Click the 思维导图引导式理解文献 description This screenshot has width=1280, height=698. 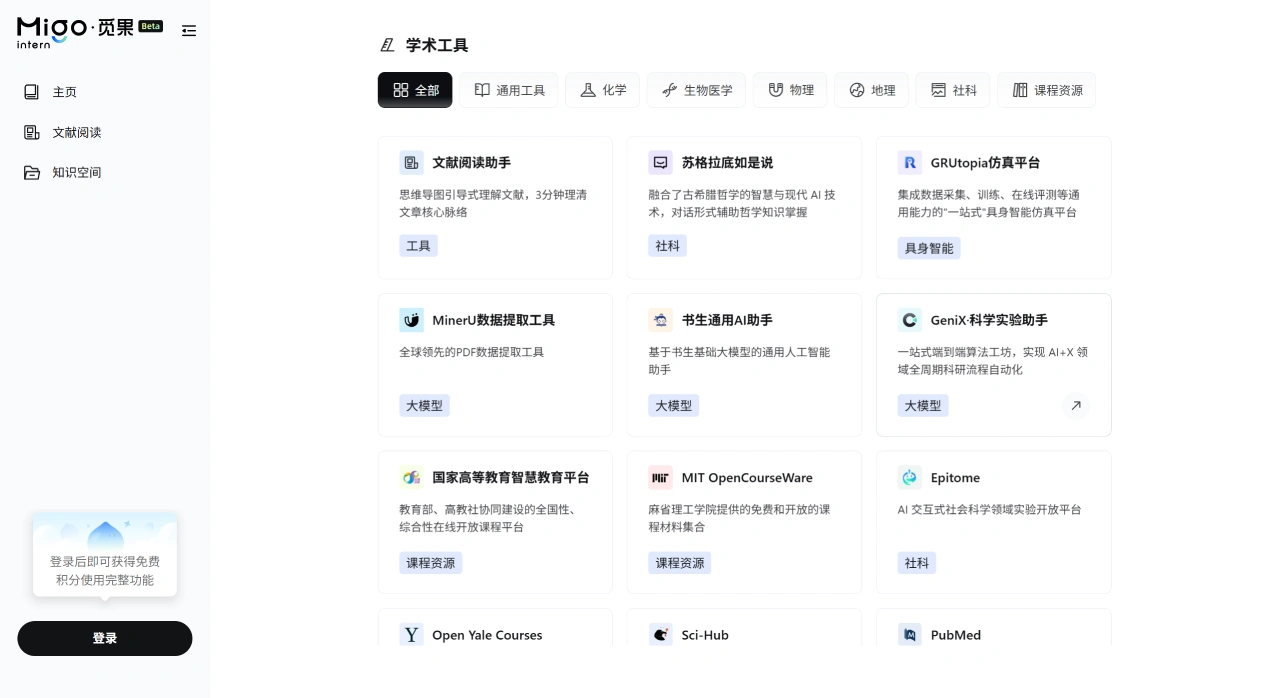pos(493,203)
